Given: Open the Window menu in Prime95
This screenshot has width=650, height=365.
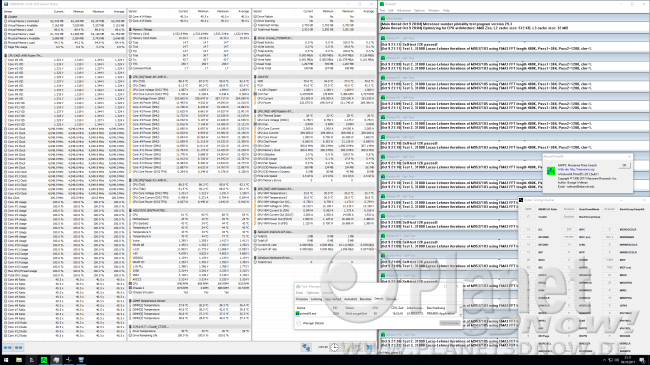Looking at the screenshot, I should pyautogui.click(x=434, y=10).
